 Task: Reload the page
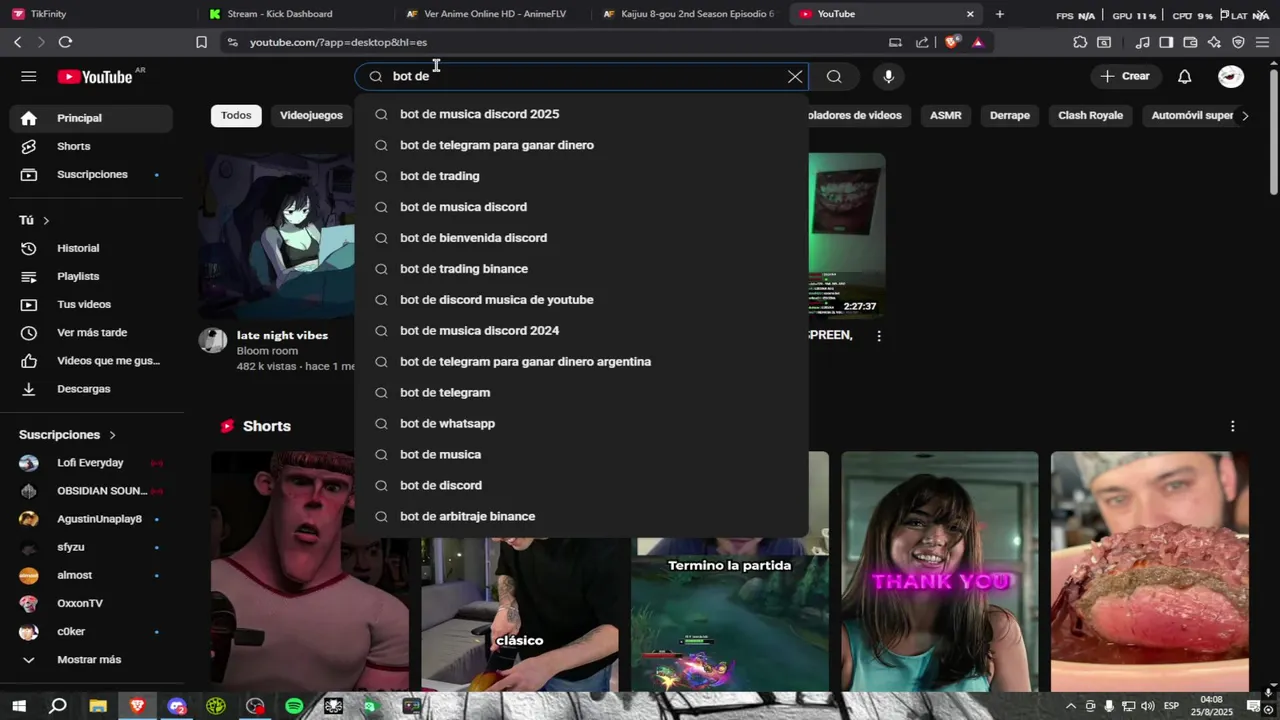tap(65, 42)
